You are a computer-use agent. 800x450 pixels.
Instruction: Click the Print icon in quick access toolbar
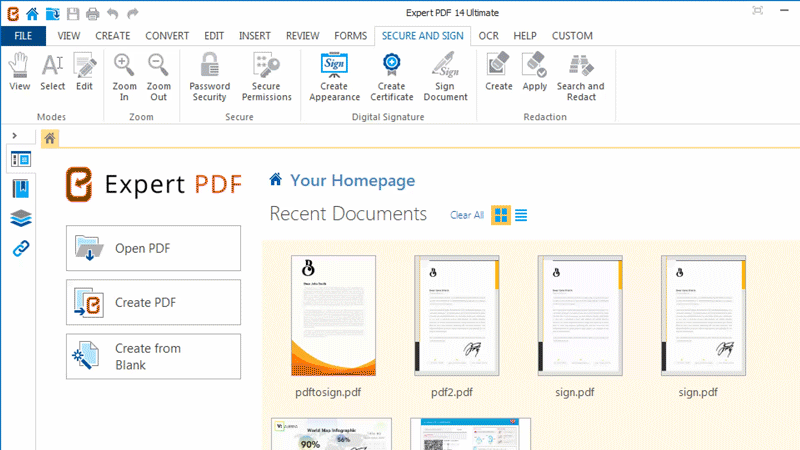(92, 14)
